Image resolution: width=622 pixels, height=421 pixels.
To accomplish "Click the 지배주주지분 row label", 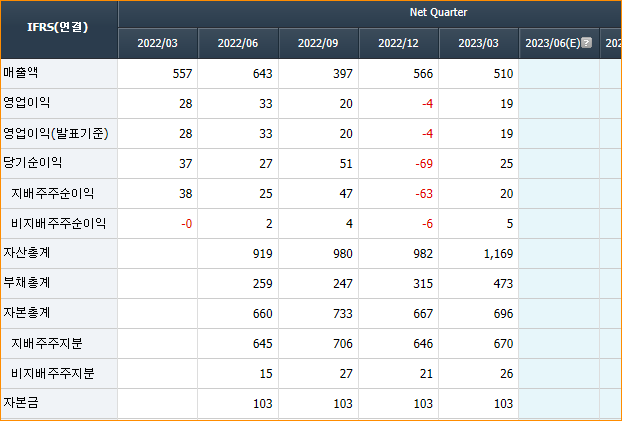I will [46, 343].
